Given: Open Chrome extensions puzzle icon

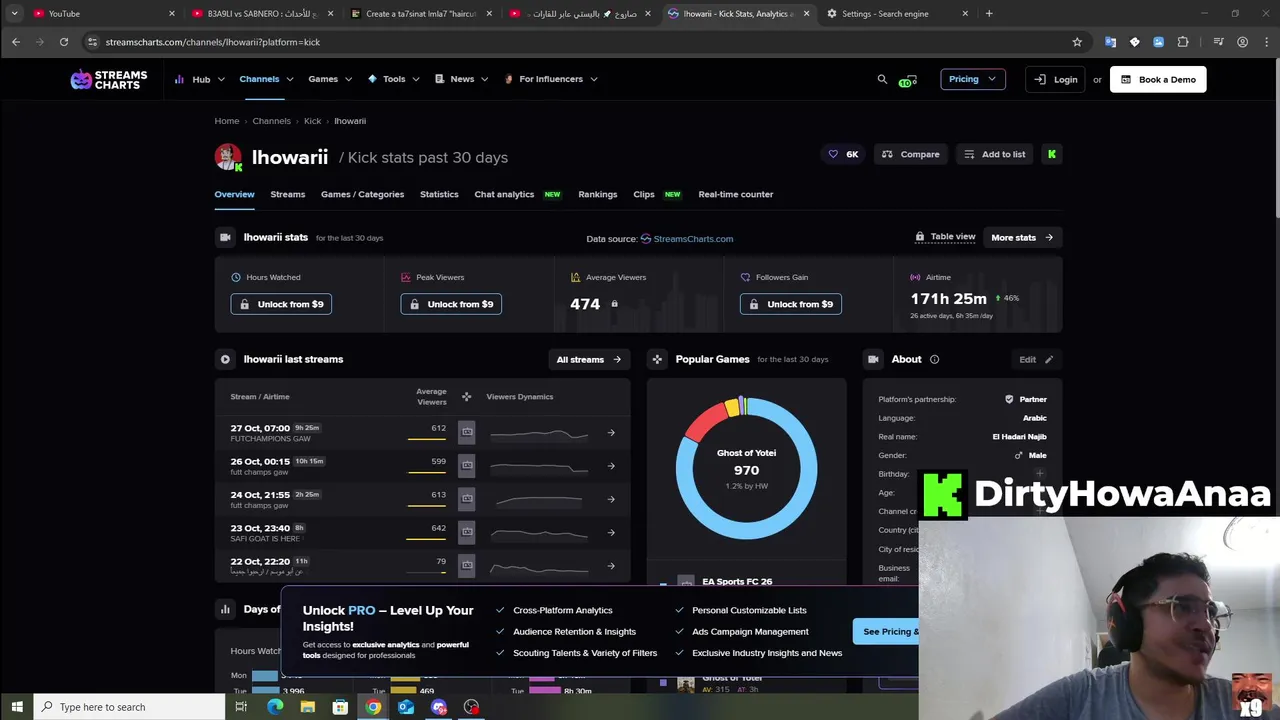Looking at the screenshot, I should 1183,42.
